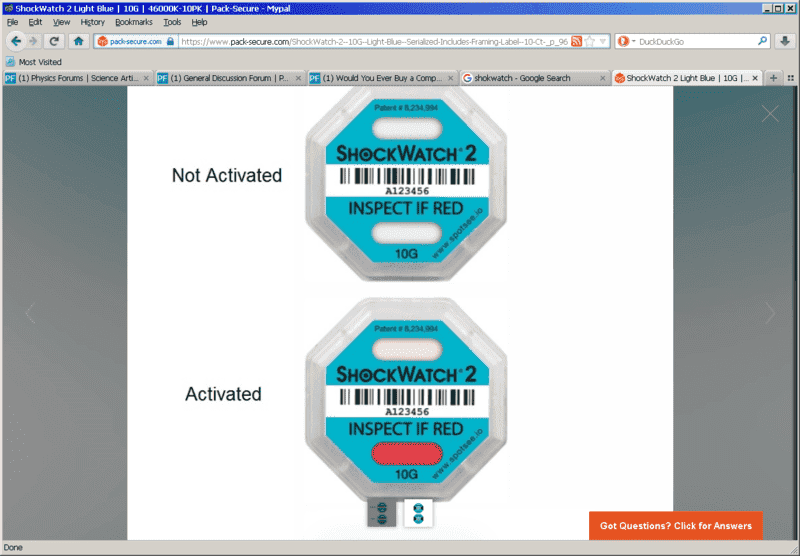Click the padlock security icon in address bar
This screenshot has height=556, width=800.
point(170,41)
